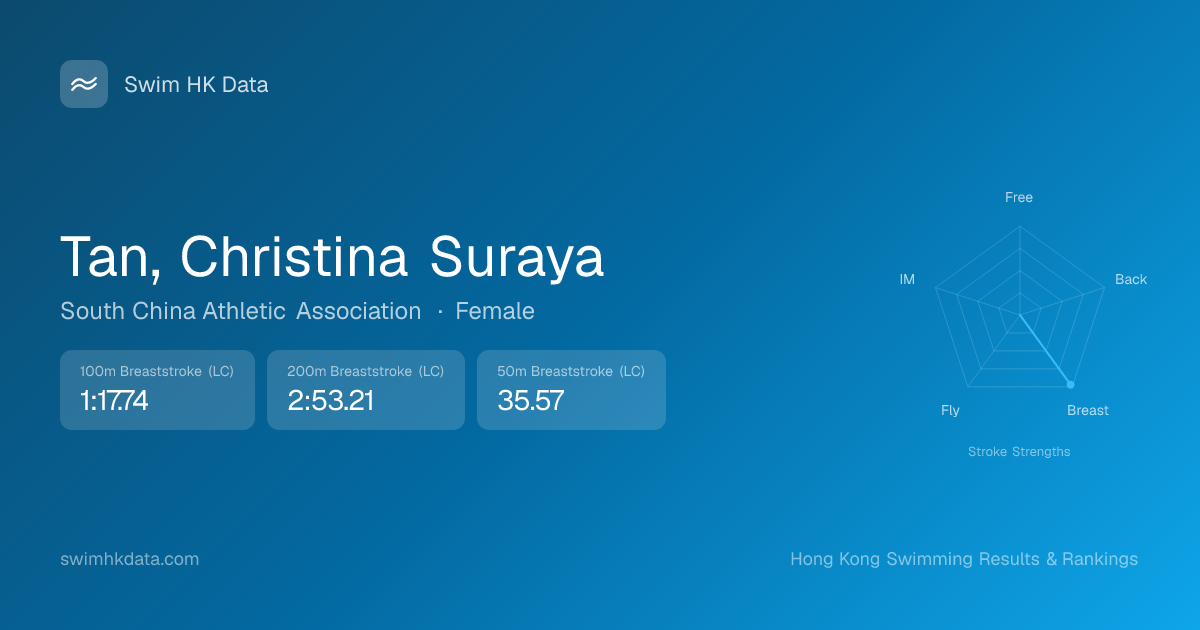The height and width of the screenshot is (630, 1200).
Task: Select the Back axis label on radar chart
Action: pyautogui.click(x=1131, y=280)
